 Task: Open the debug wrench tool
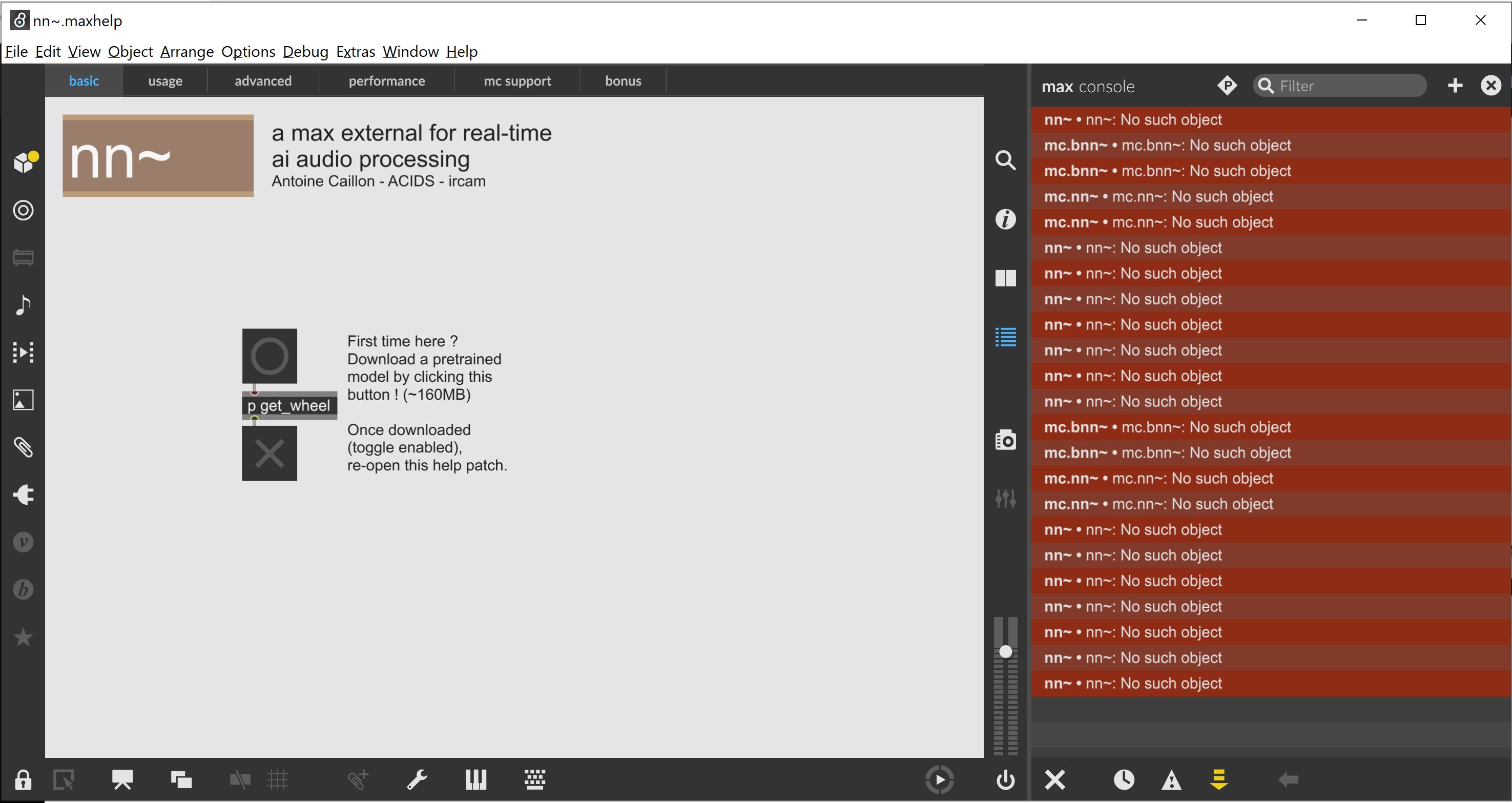pos(418,780)
